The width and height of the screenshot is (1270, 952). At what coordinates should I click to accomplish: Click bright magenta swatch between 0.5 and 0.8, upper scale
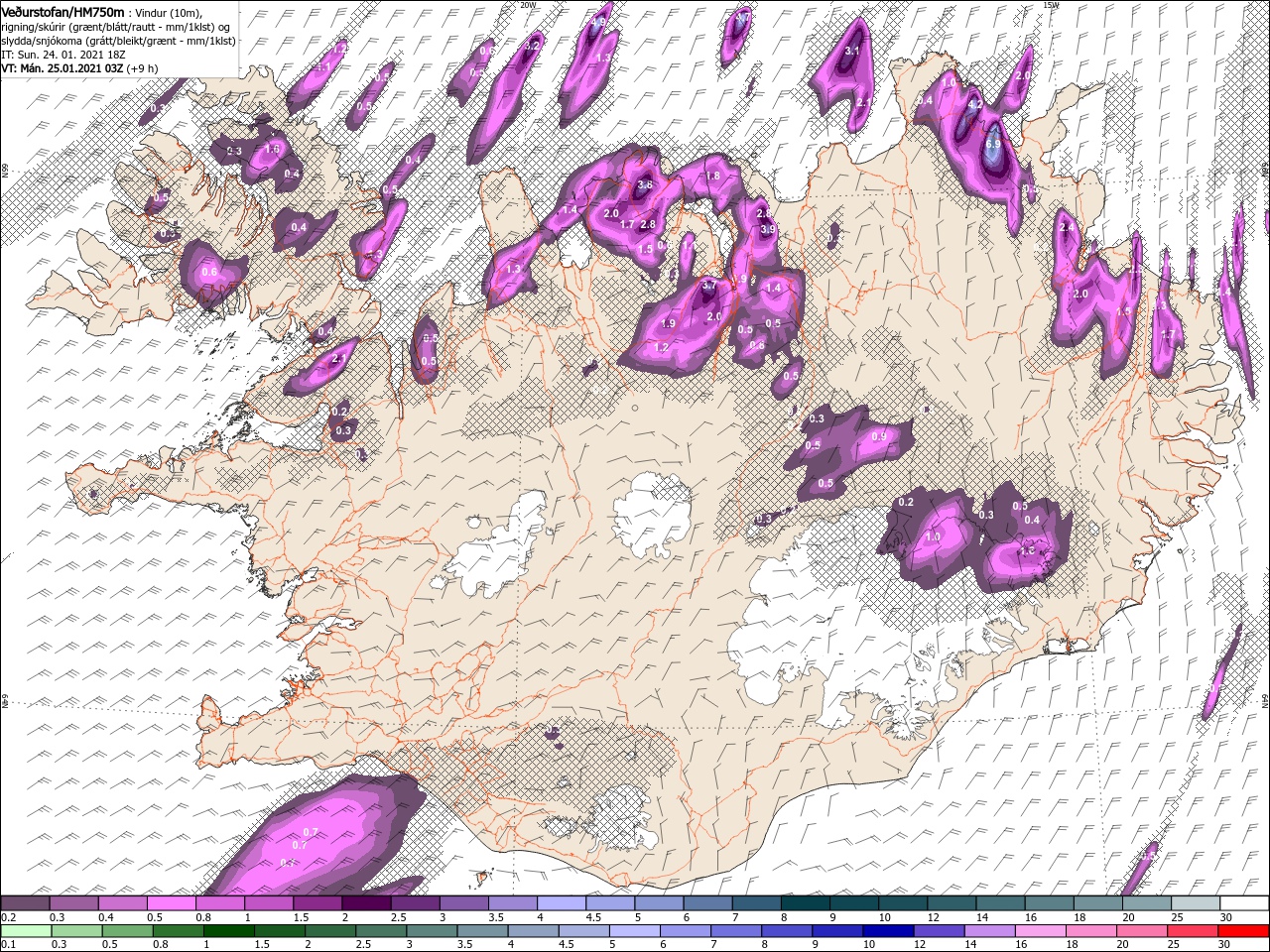coord(171,903)
